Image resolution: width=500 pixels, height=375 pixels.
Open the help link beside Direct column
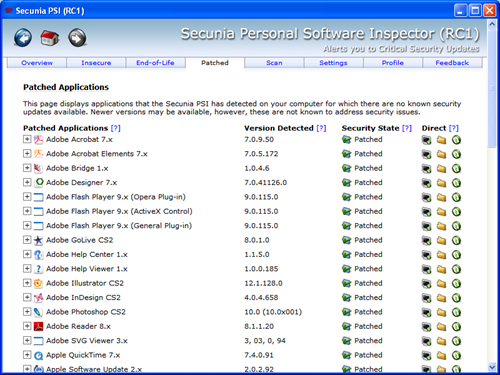pyautogui.click(x=454, y=128)
